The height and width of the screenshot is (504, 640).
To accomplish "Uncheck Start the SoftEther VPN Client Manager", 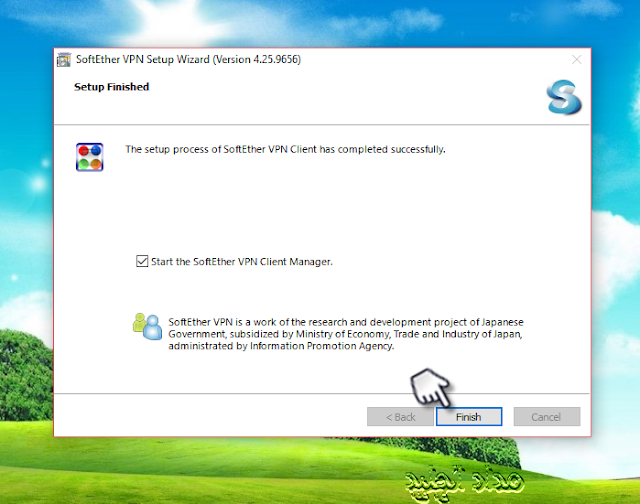I will [142, 261].
